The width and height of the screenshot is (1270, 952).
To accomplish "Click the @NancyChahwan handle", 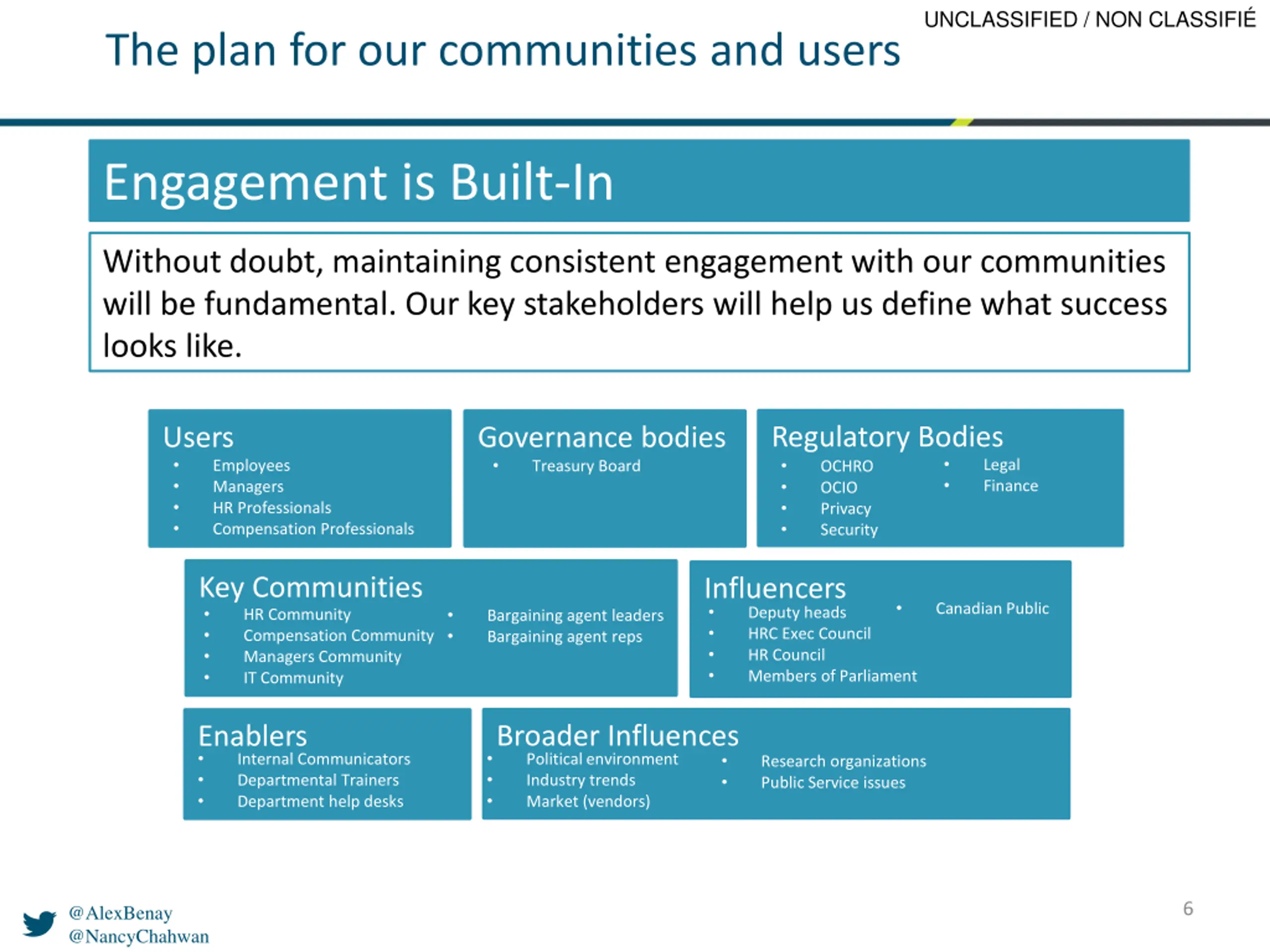I will click(x=139, y=937).
